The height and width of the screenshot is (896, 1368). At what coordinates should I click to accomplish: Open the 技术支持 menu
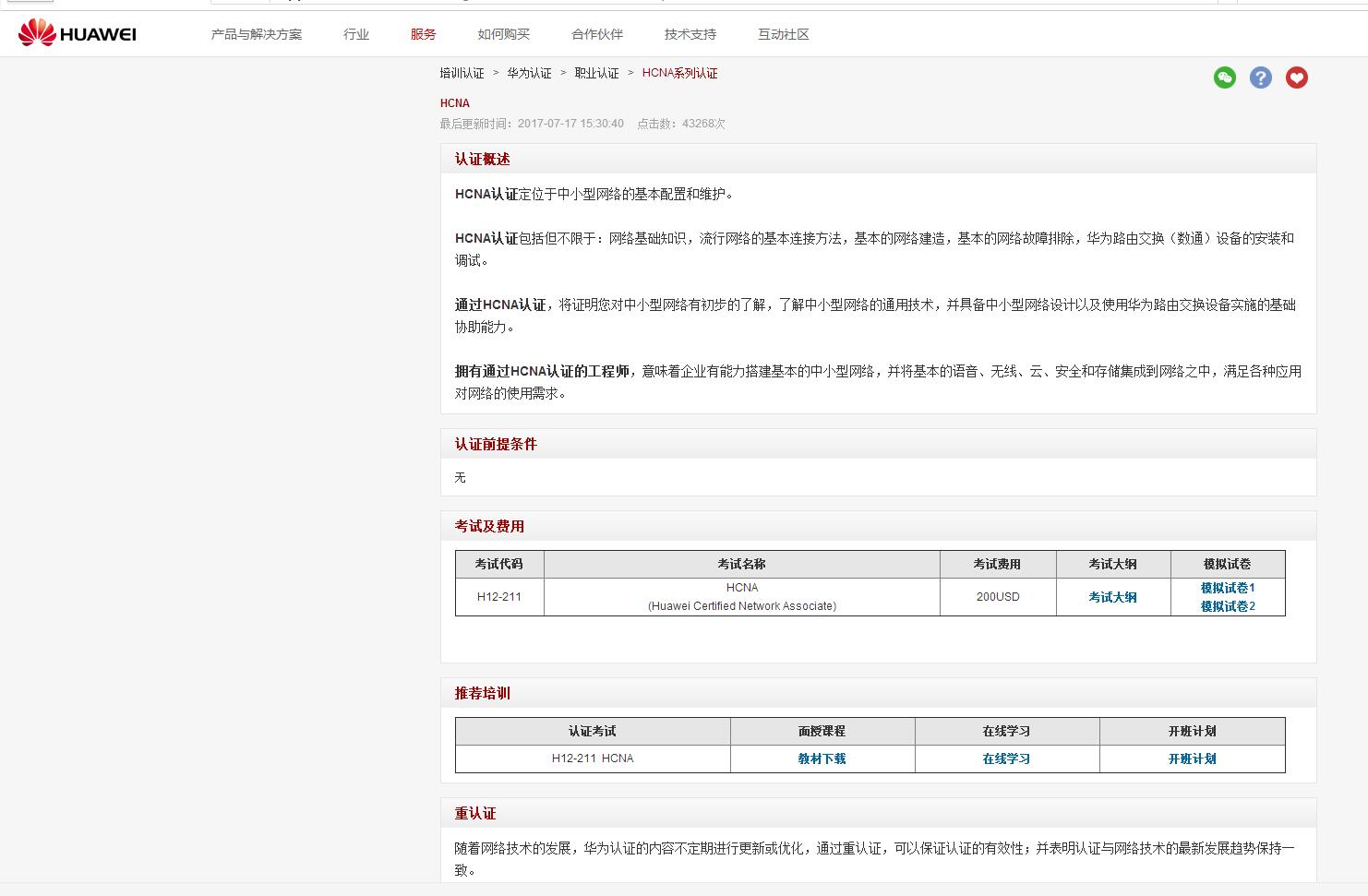click(690, 34)
